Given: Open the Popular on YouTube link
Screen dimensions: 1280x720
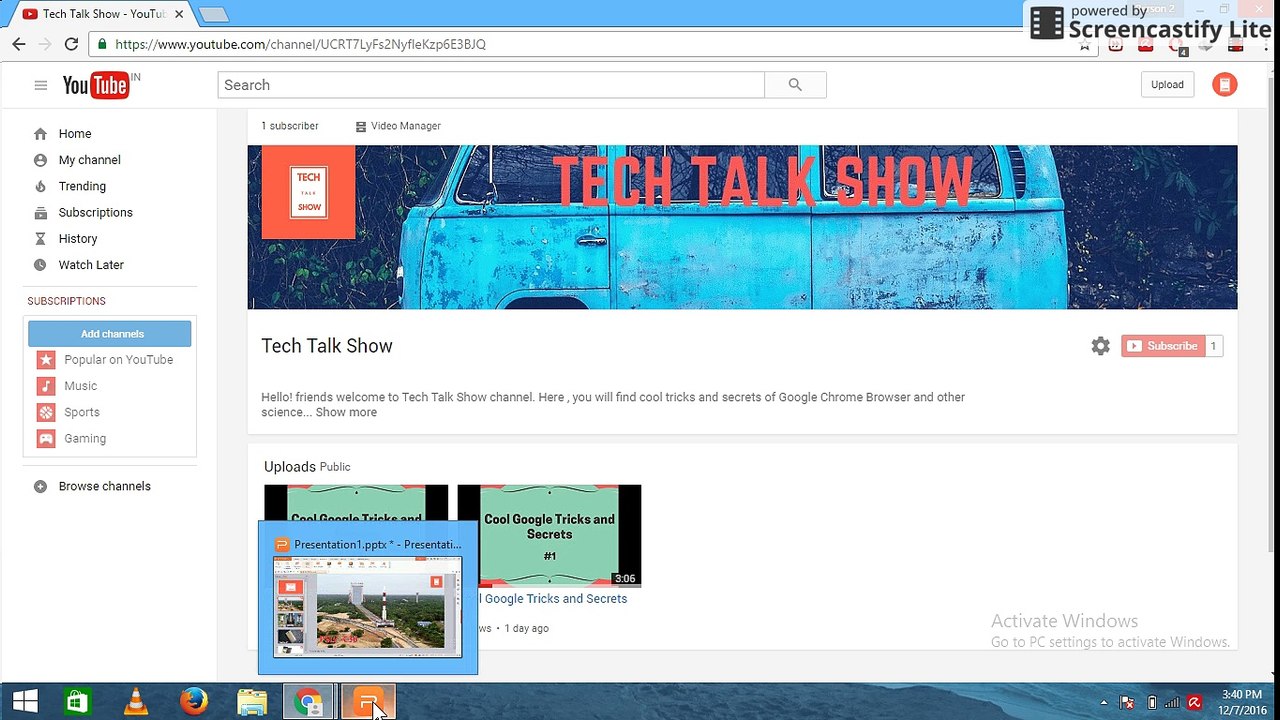Looking at the screenshot, I should point(119,360).
